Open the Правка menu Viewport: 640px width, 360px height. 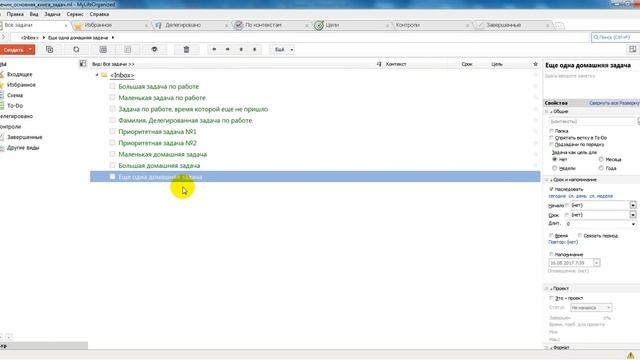15,14
